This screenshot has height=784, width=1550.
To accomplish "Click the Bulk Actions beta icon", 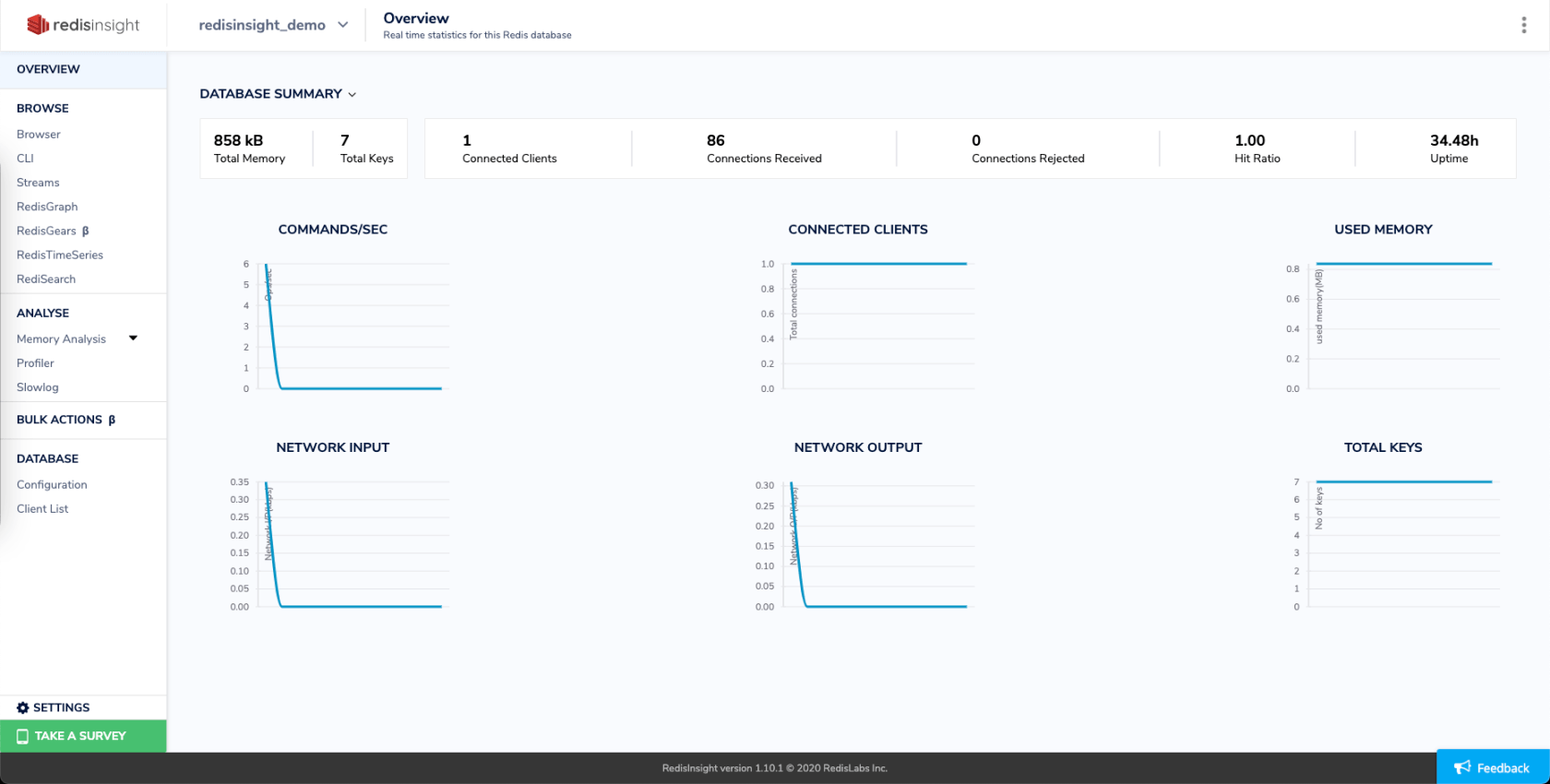I will (112, 420).
